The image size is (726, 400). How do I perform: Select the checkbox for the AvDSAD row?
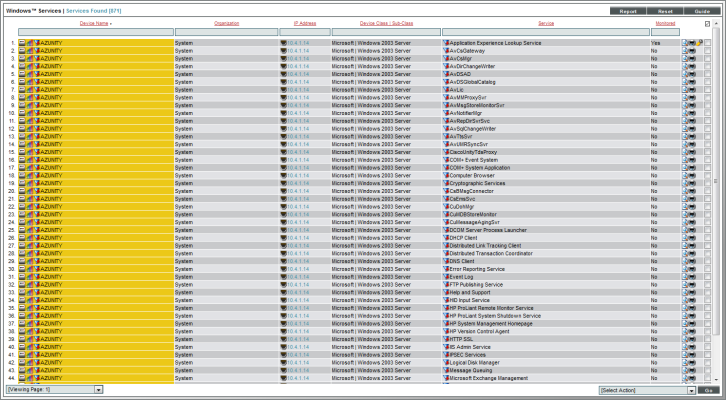coord(707,74)
